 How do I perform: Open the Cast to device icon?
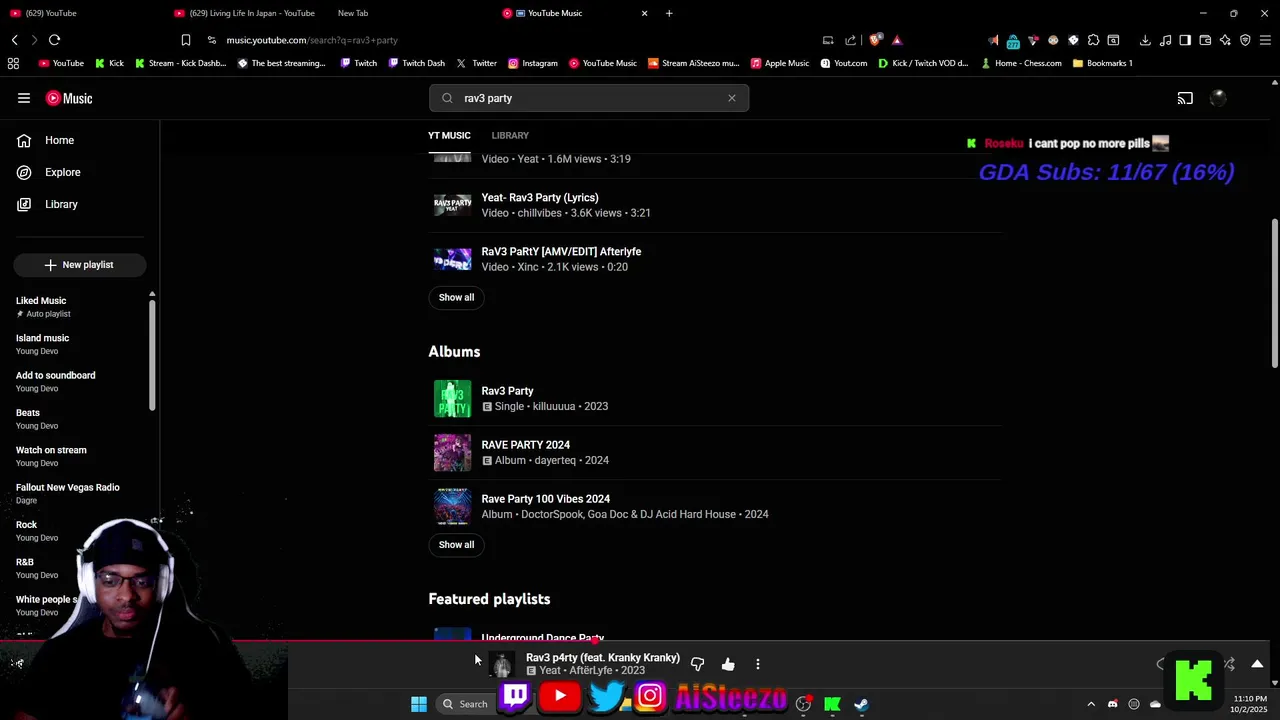point(1185,98)
